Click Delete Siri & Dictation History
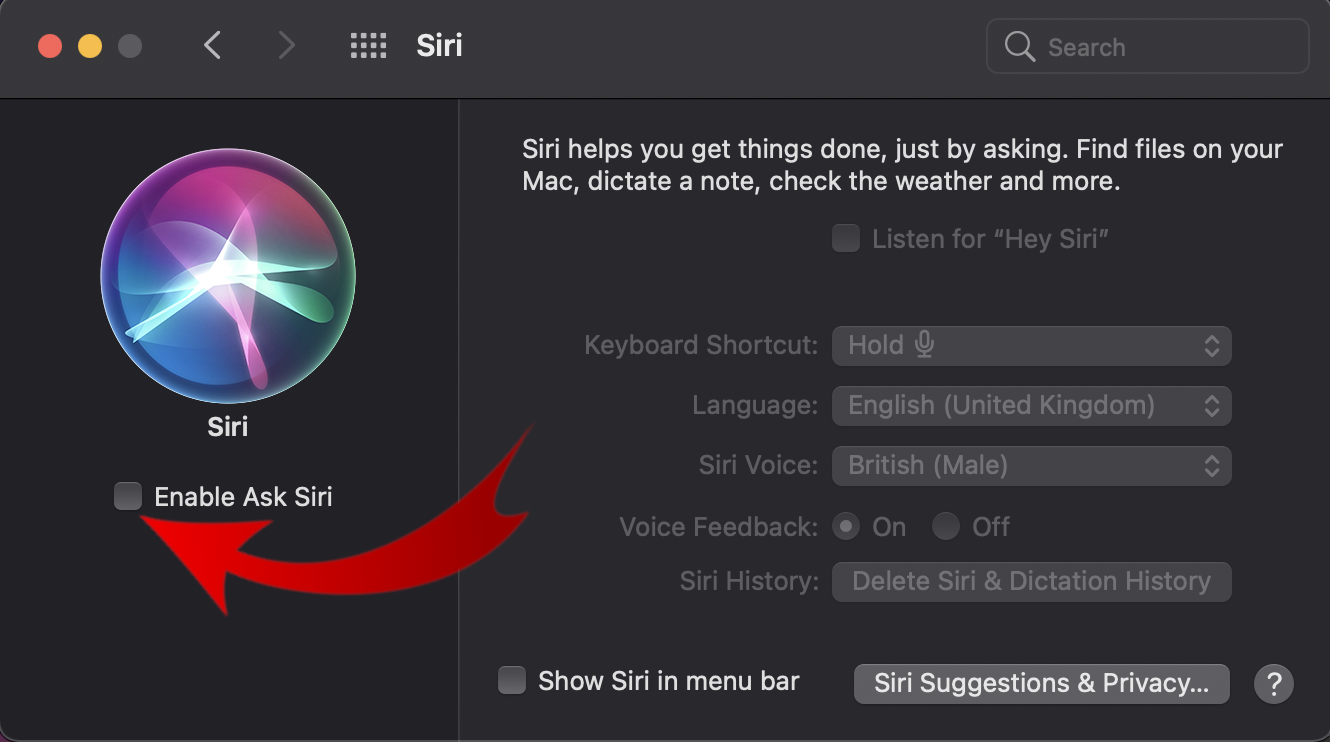1330x742 pixels. coord(1032,582)
